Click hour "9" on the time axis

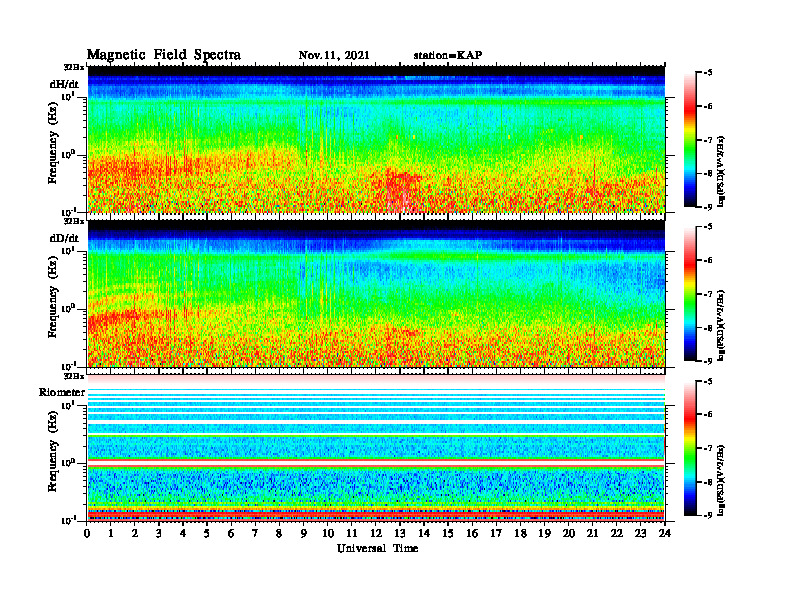304,533
